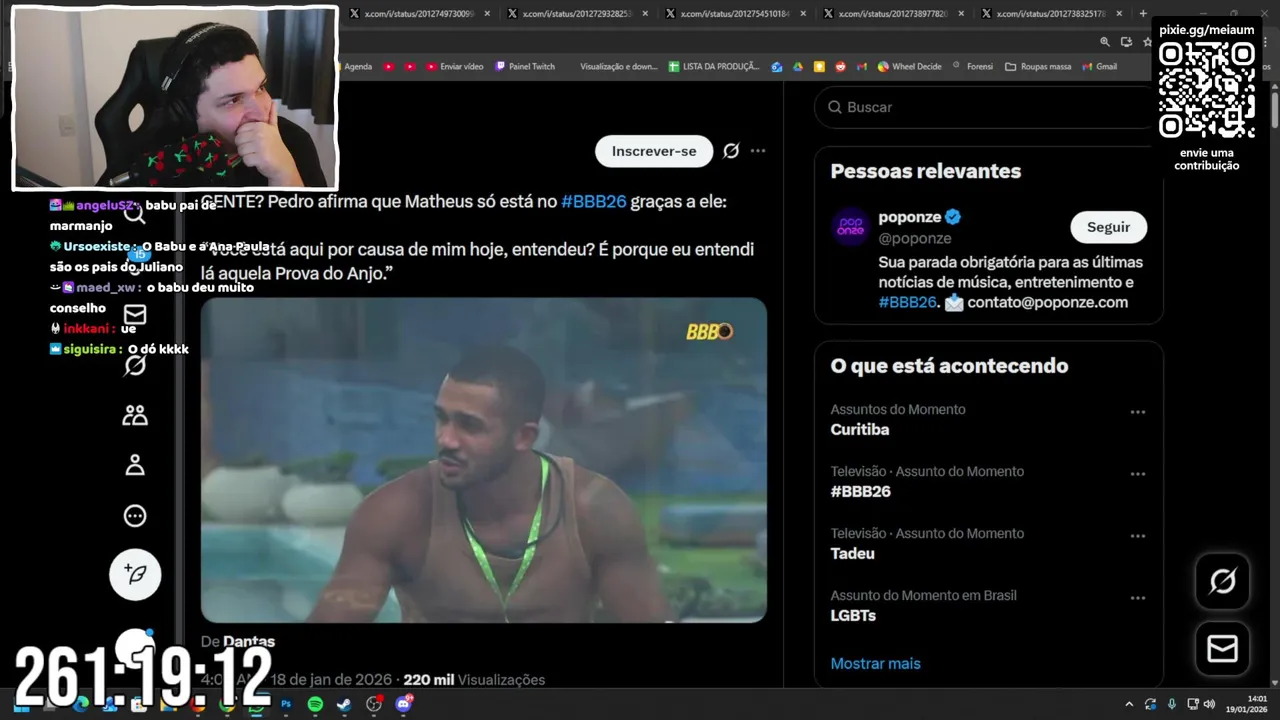Click Seguir to follow poponze
The height and width of the screenshot is (720, 1280).
1108,227
